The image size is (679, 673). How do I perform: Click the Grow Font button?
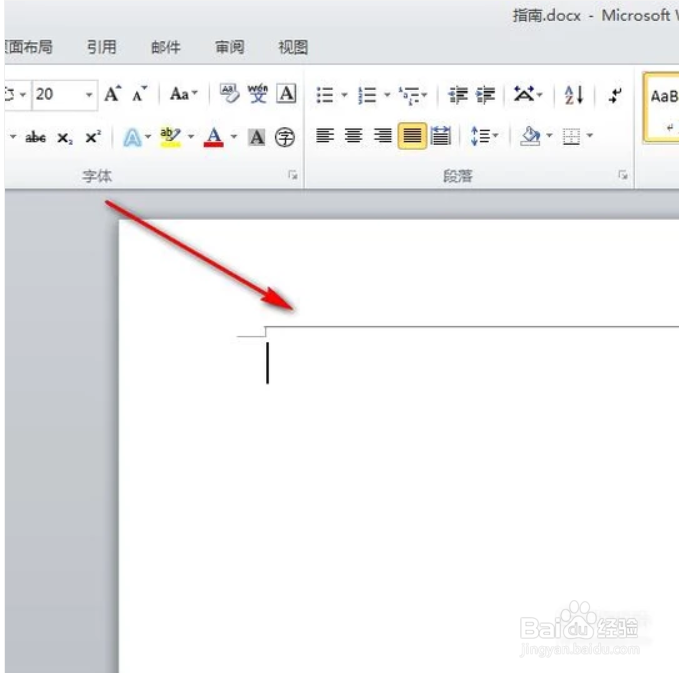tap(113, 94)
